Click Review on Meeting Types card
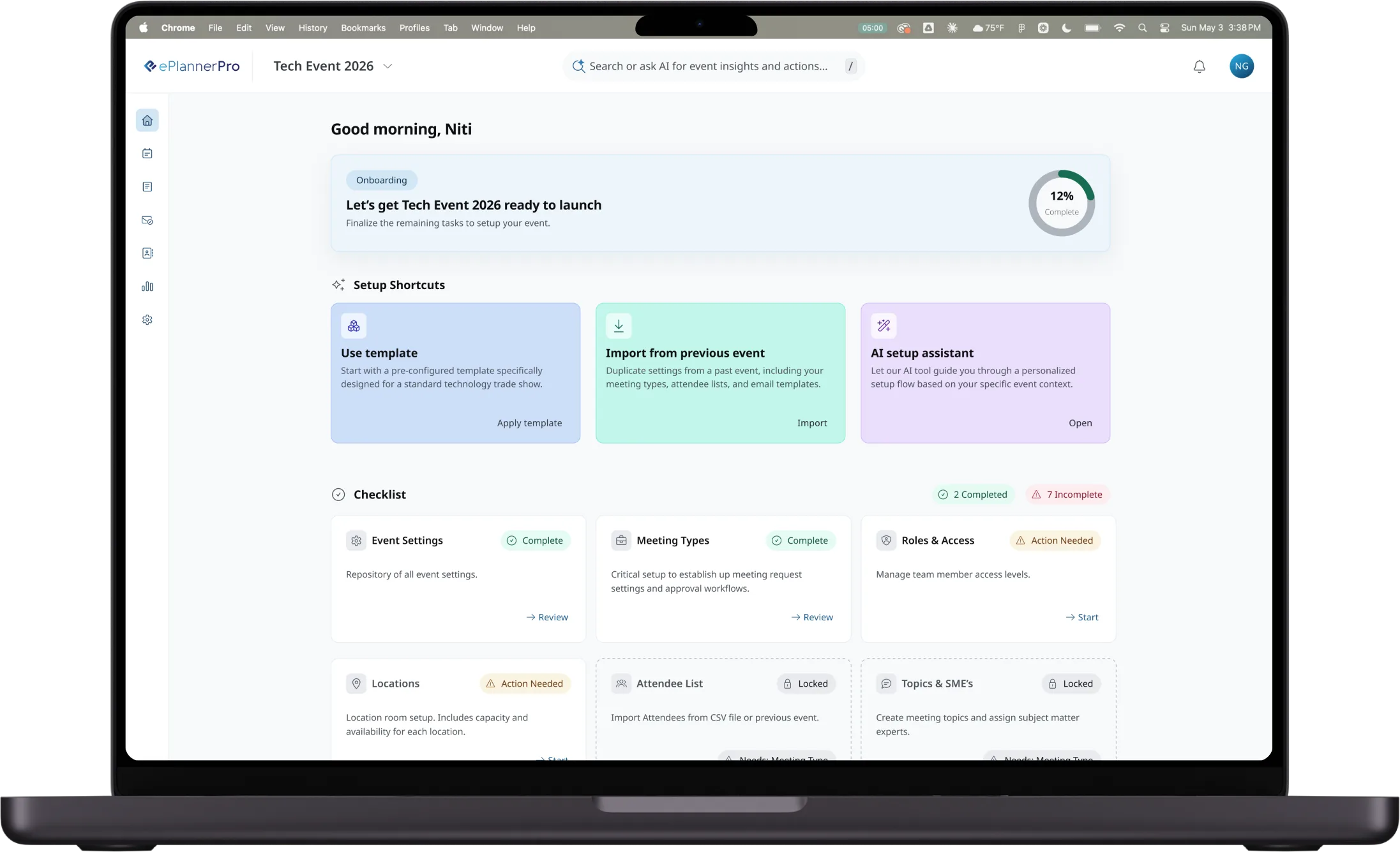This screenshot has height=852, width=1400. click(812, 617)
